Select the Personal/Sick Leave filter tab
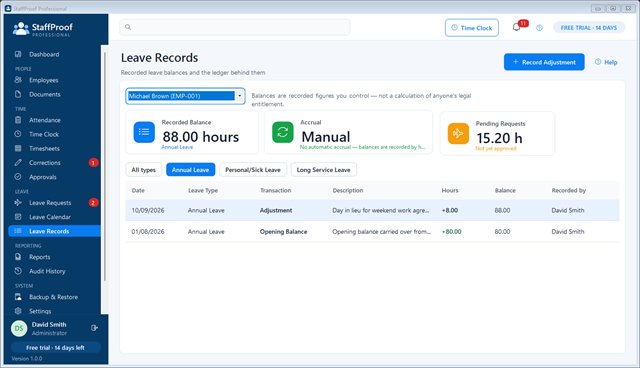 click(x=253, y=170)
